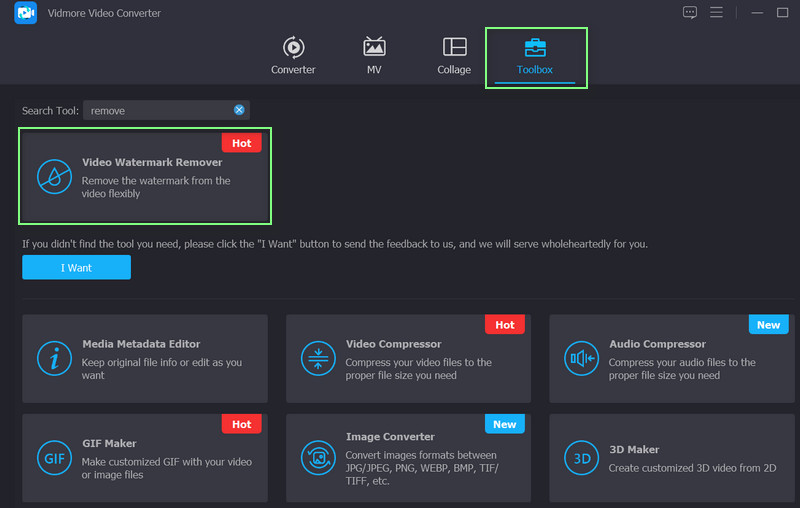Open the feedback chat icon in title bar
This screenshot has width=800, height=508.
pyautogui.click(x=689, y=13)
